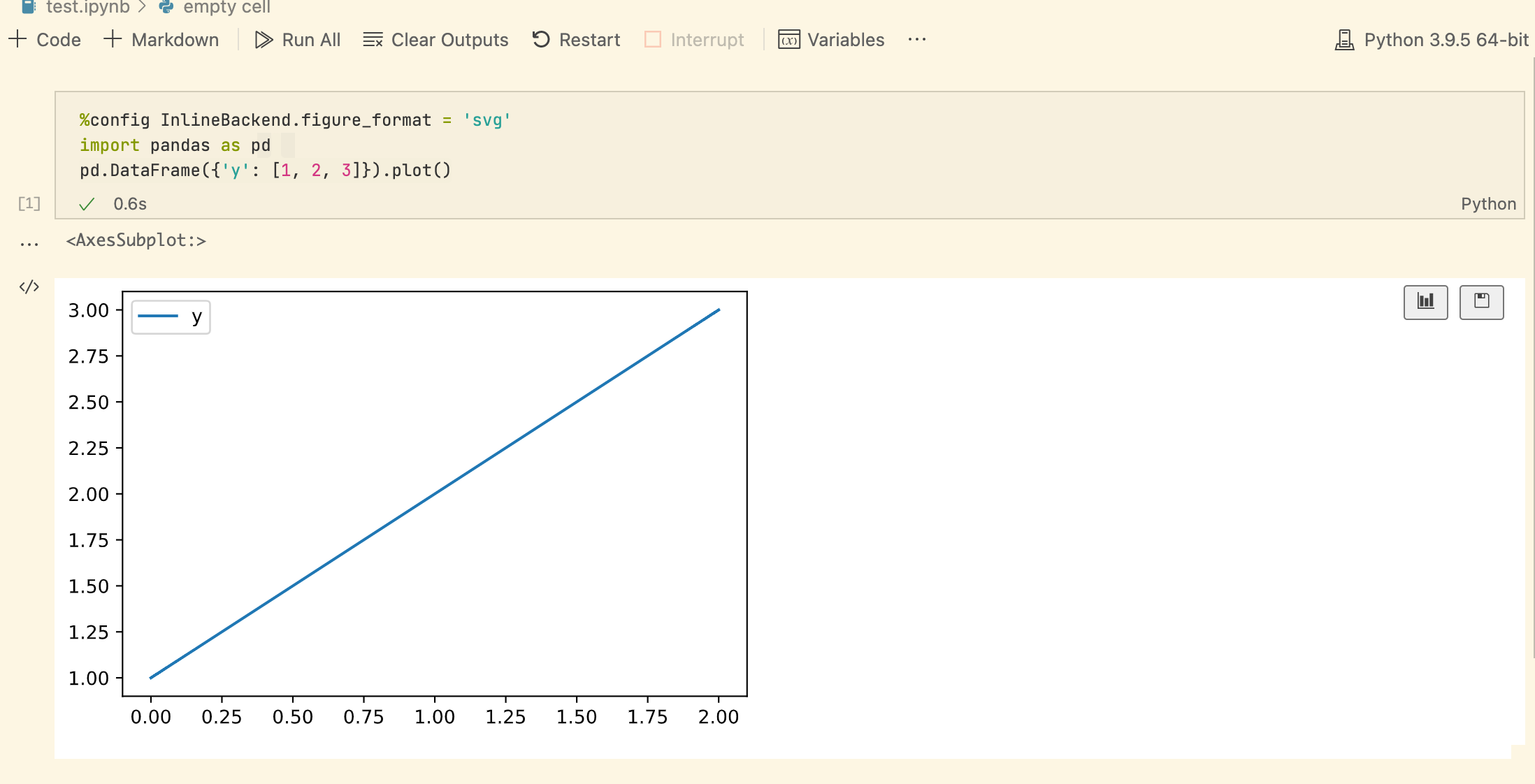Click the AxesSubplot text output
The width and height of the screenshot is (1535, 784).
pos(136,240)
